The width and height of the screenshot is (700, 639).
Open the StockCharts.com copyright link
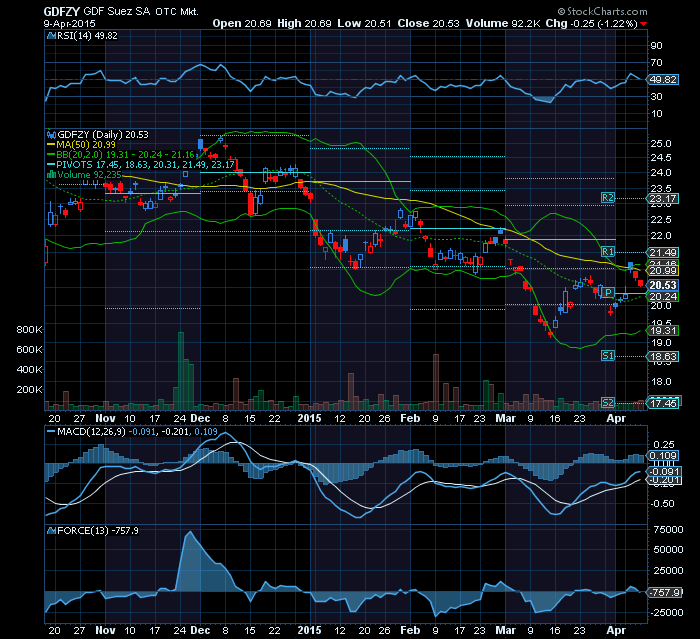click(x=602, y=12)
